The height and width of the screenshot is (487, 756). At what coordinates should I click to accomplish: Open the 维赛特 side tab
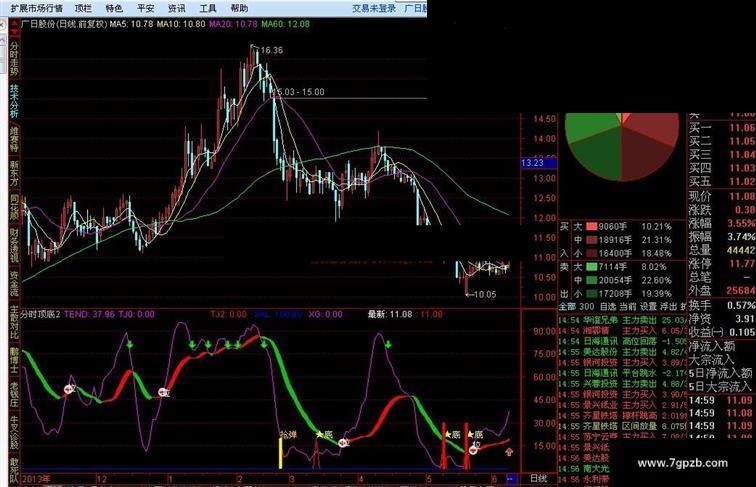point(14,139)
